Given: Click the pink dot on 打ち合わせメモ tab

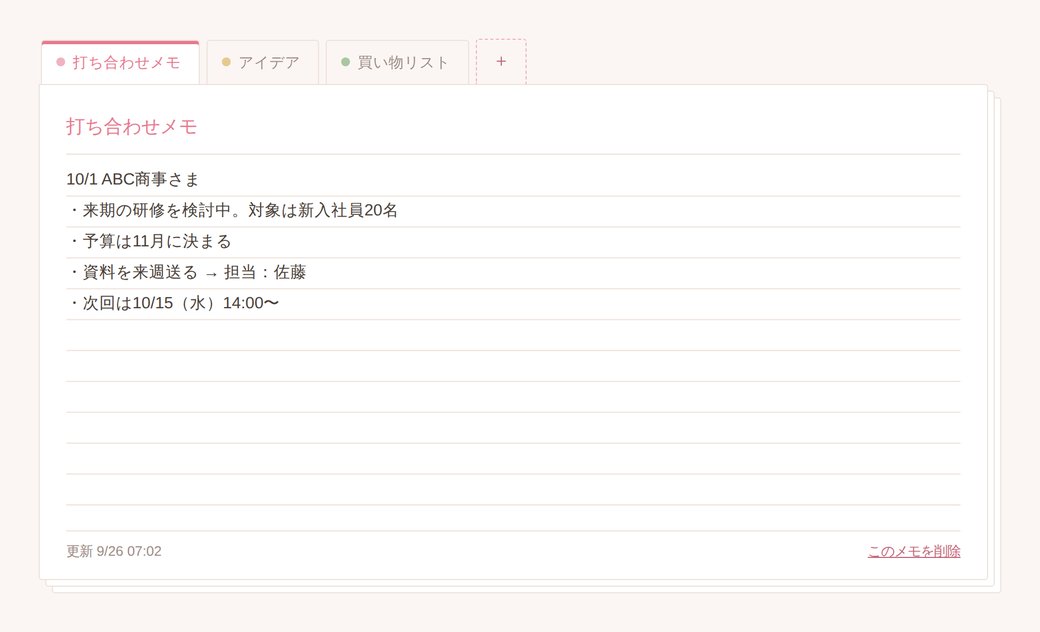Looking at the screenshot, I should (61, 62).
